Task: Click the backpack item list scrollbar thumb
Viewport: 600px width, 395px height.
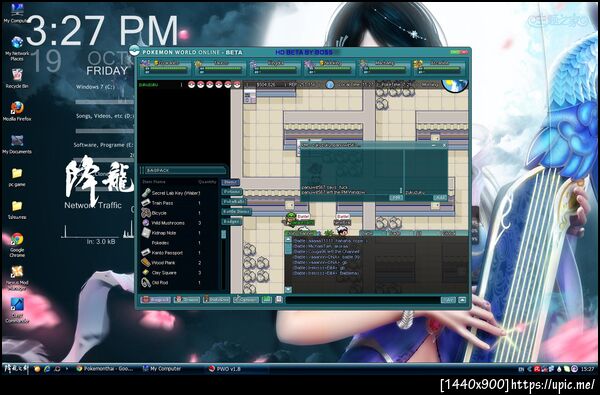Action: click(x=223, y=234)
